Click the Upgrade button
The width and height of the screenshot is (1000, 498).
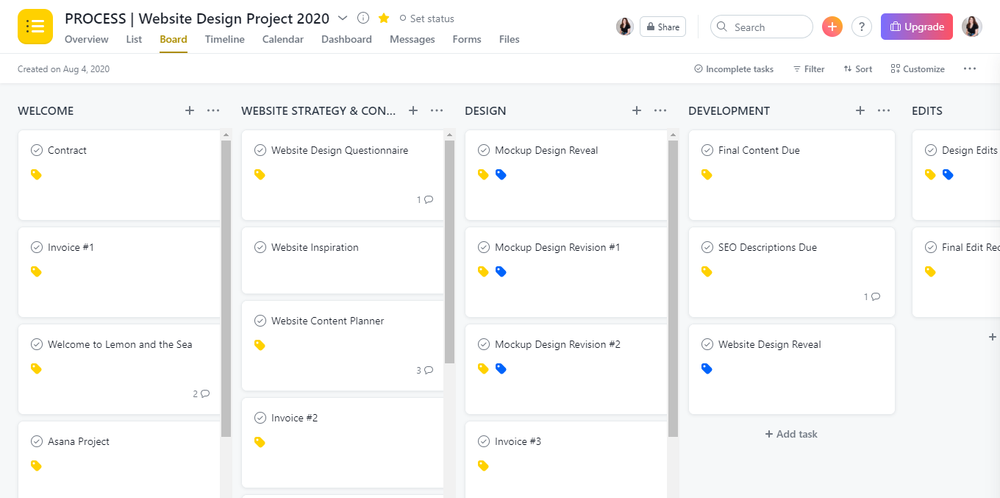click(916, 27)
